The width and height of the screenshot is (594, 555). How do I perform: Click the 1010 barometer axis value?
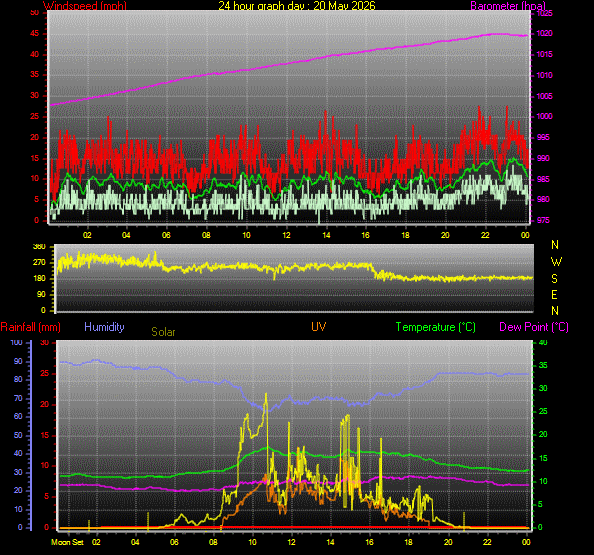544,75
